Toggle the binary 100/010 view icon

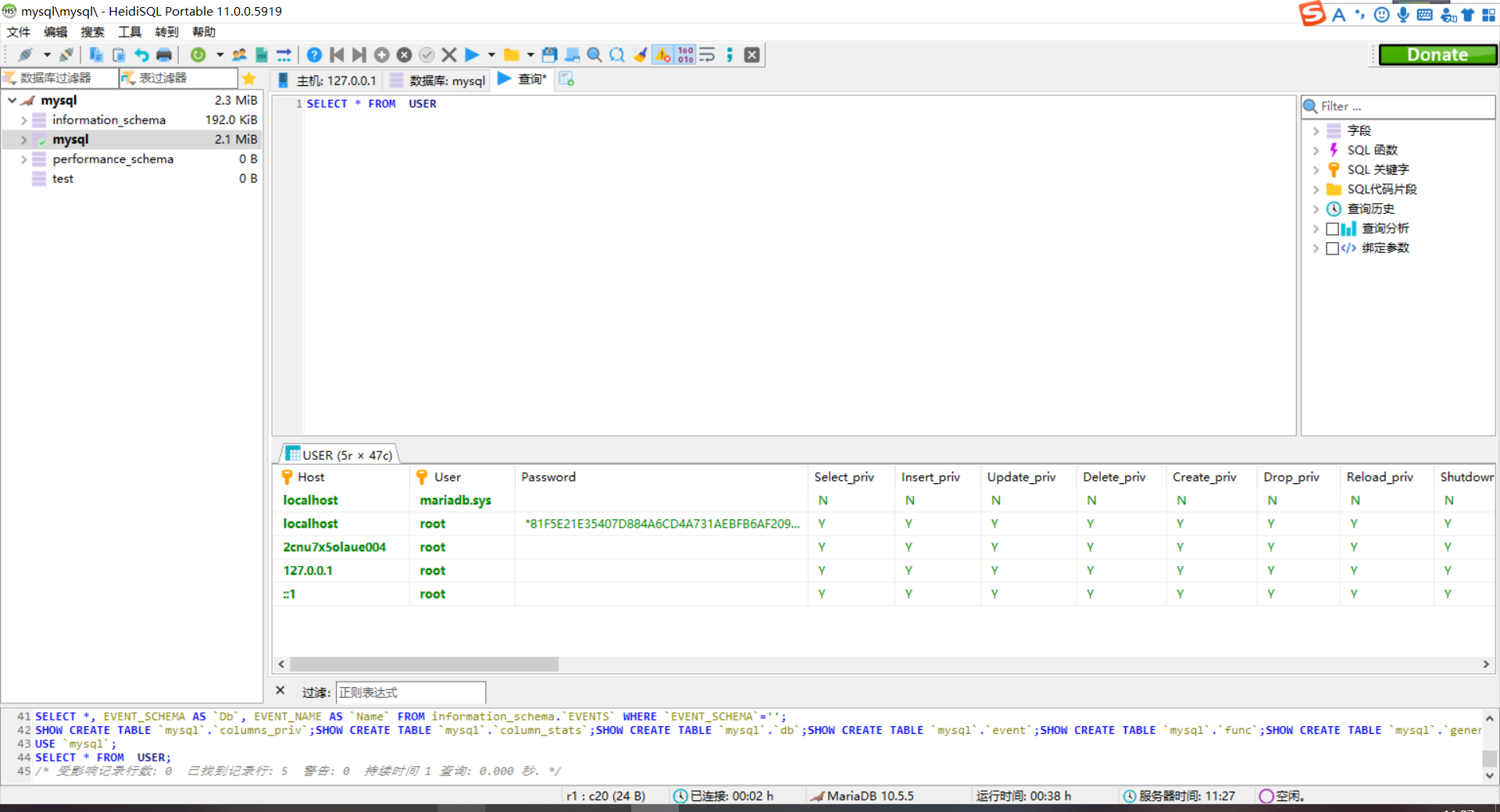pos(685,55)
